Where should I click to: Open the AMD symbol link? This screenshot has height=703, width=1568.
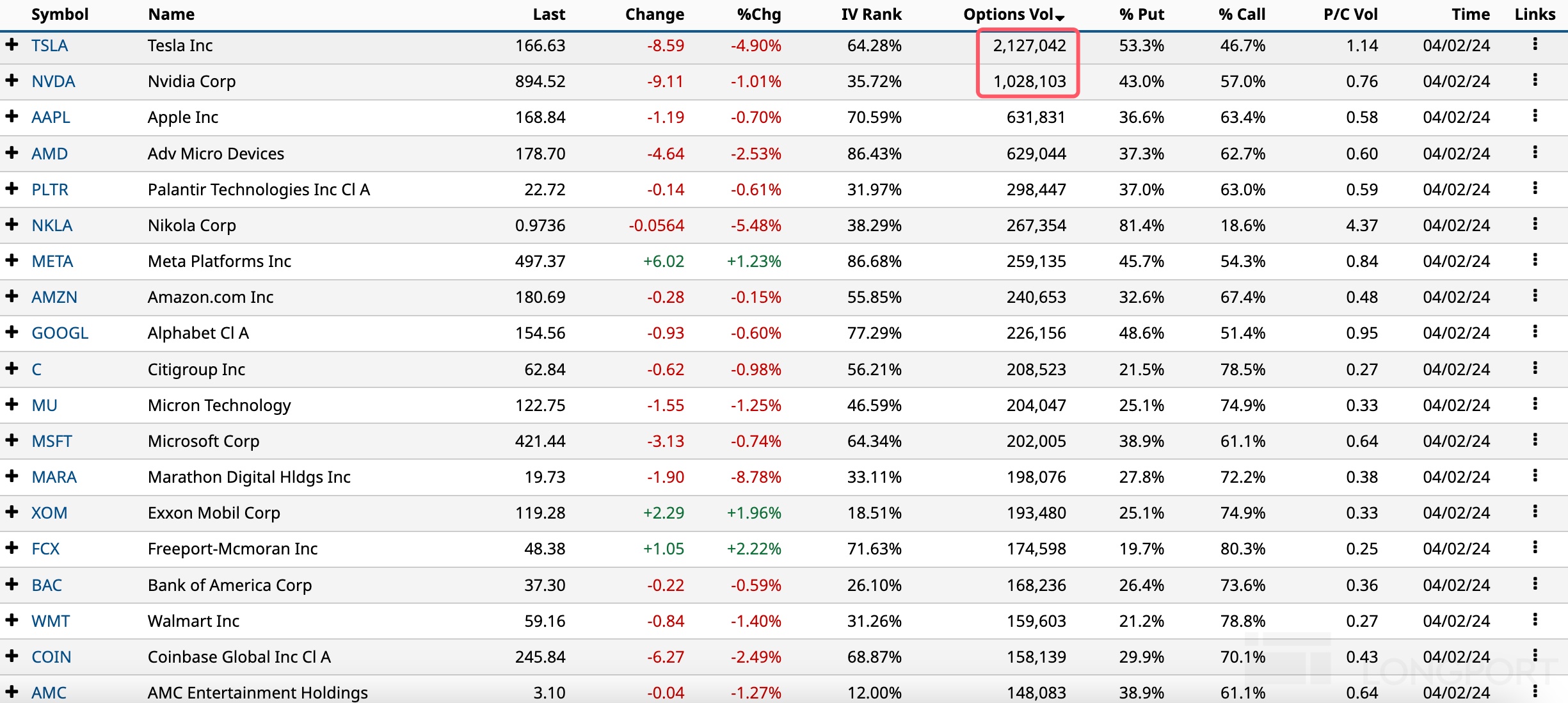[49, 154]
